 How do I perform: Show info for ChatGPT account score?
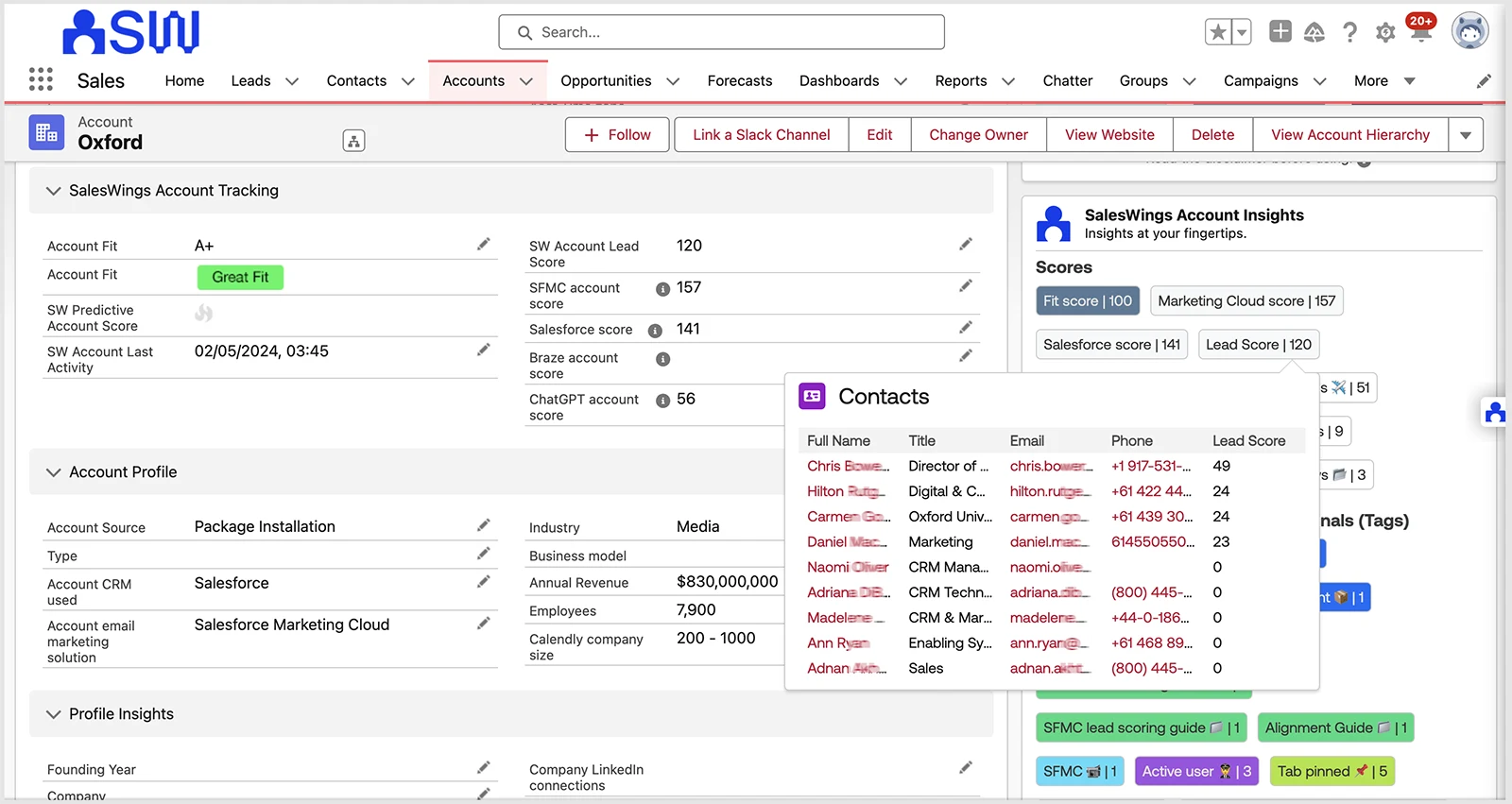pyautogui.click(x=663, y=401)
